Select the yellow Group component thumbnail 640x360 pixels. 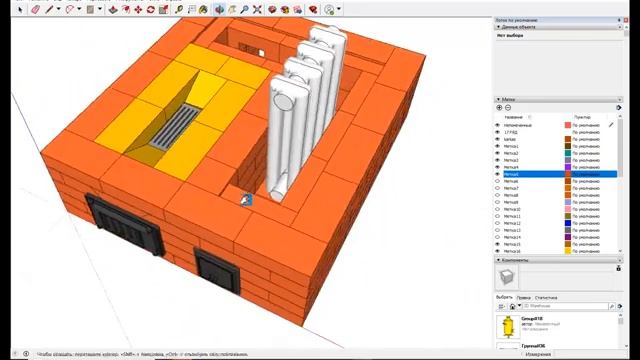[x=508, y=327]
